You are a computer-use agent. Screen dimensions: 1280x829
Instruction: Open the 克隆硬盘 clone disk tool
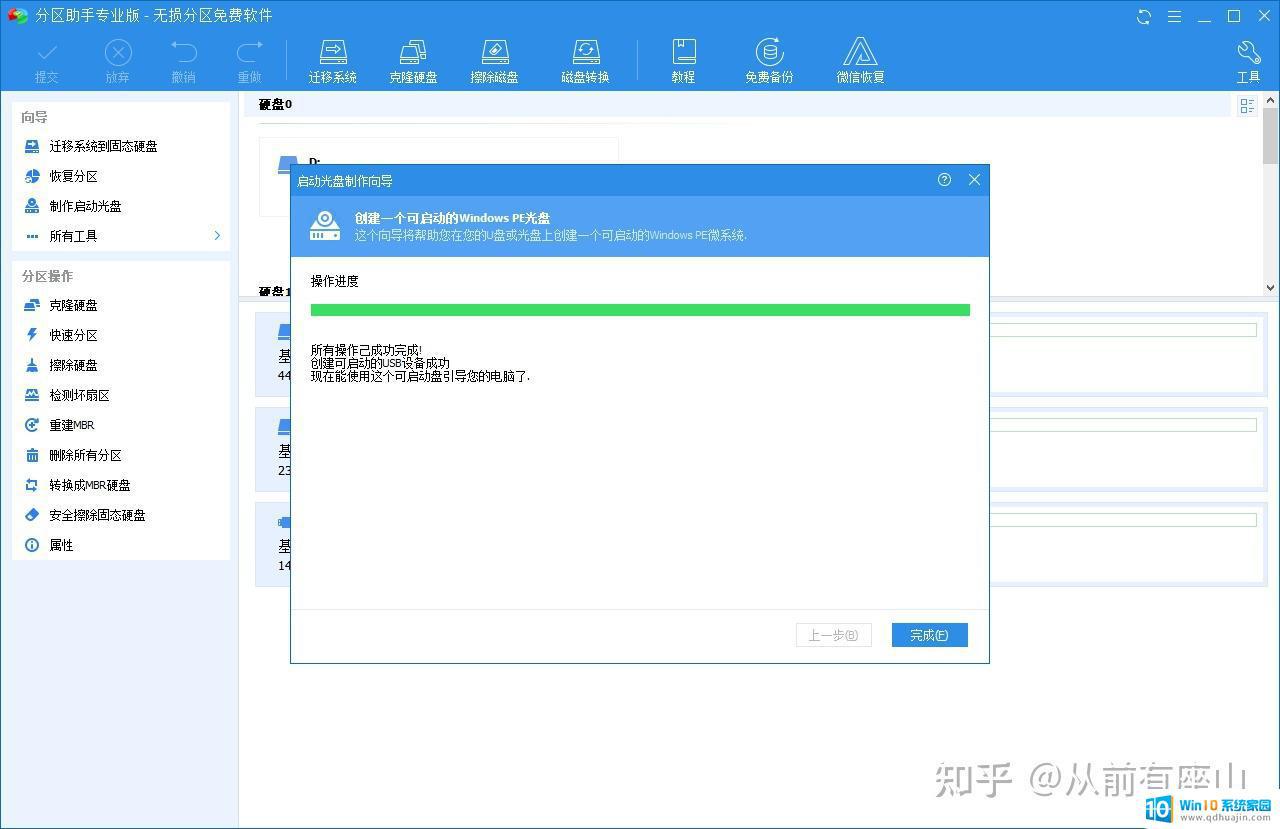coord(413,61)
